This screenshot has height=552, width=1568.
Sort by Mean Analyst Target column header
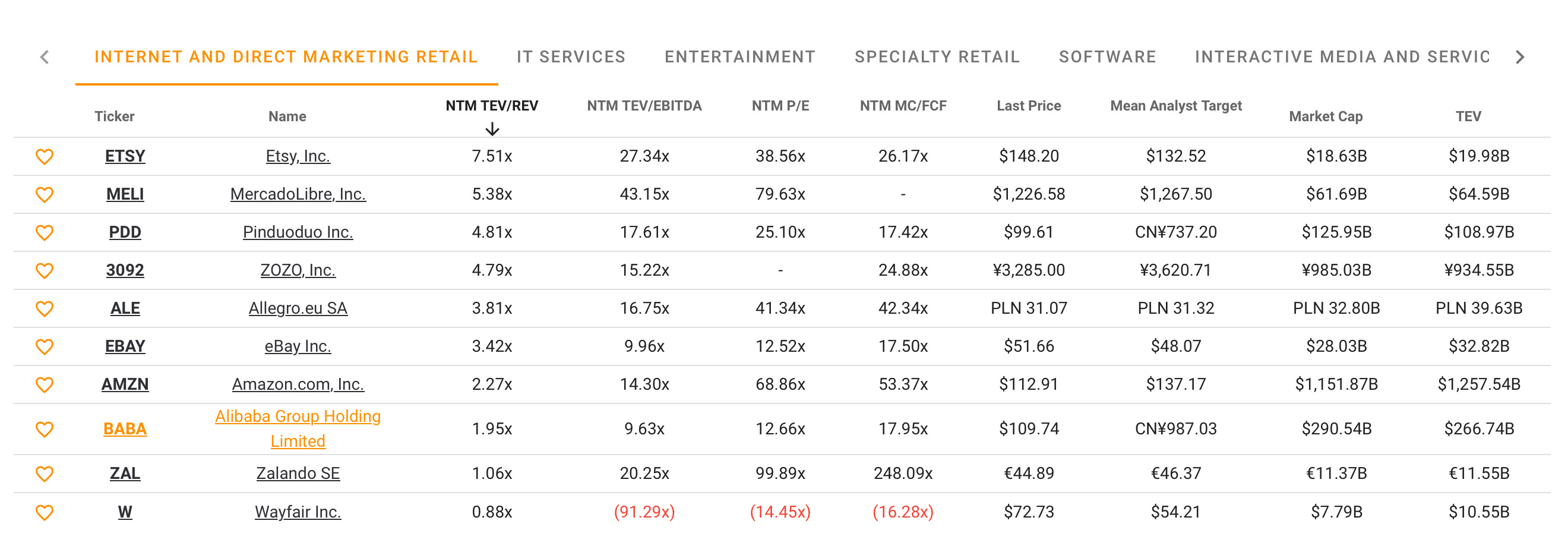1175,106
